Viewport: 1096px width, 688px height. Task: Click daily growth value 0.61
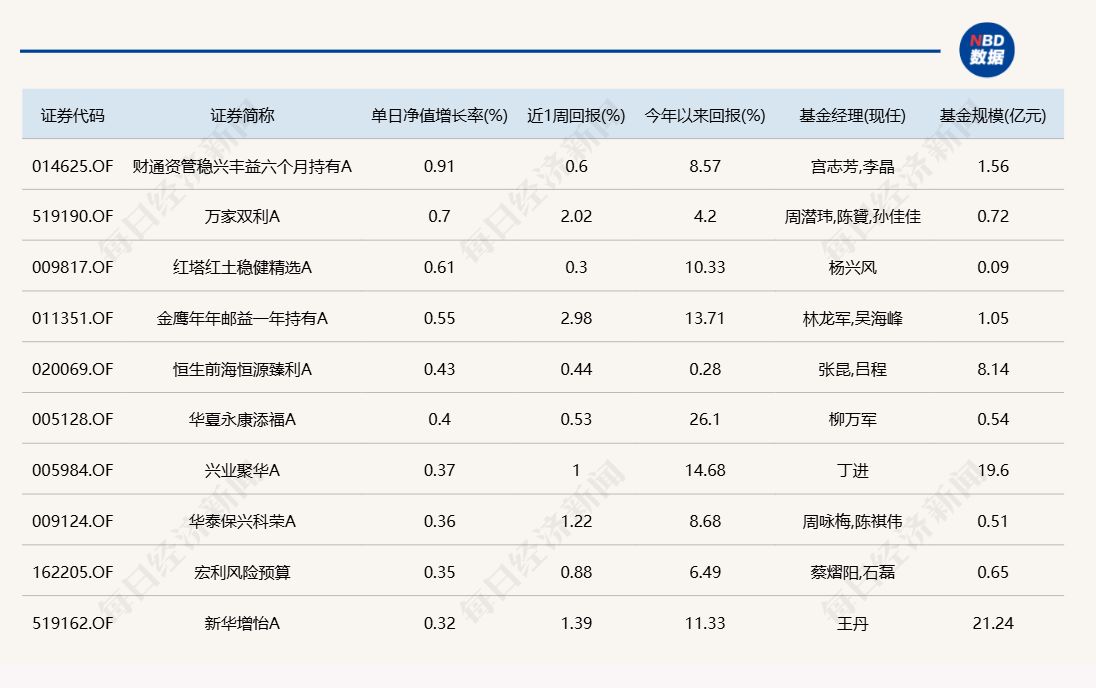point(439,267)
